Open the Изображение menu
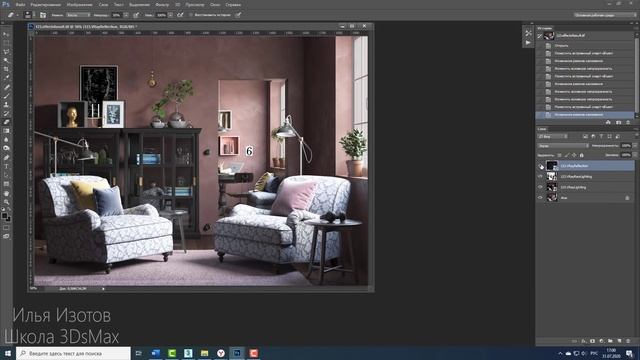640x360 pixels. coord(80,4)
